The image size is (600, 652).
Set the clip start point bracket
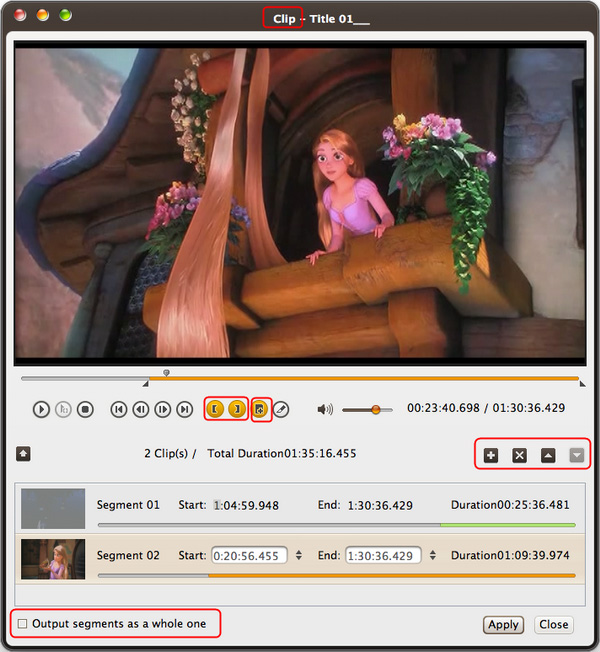click(x=215, y=409)
